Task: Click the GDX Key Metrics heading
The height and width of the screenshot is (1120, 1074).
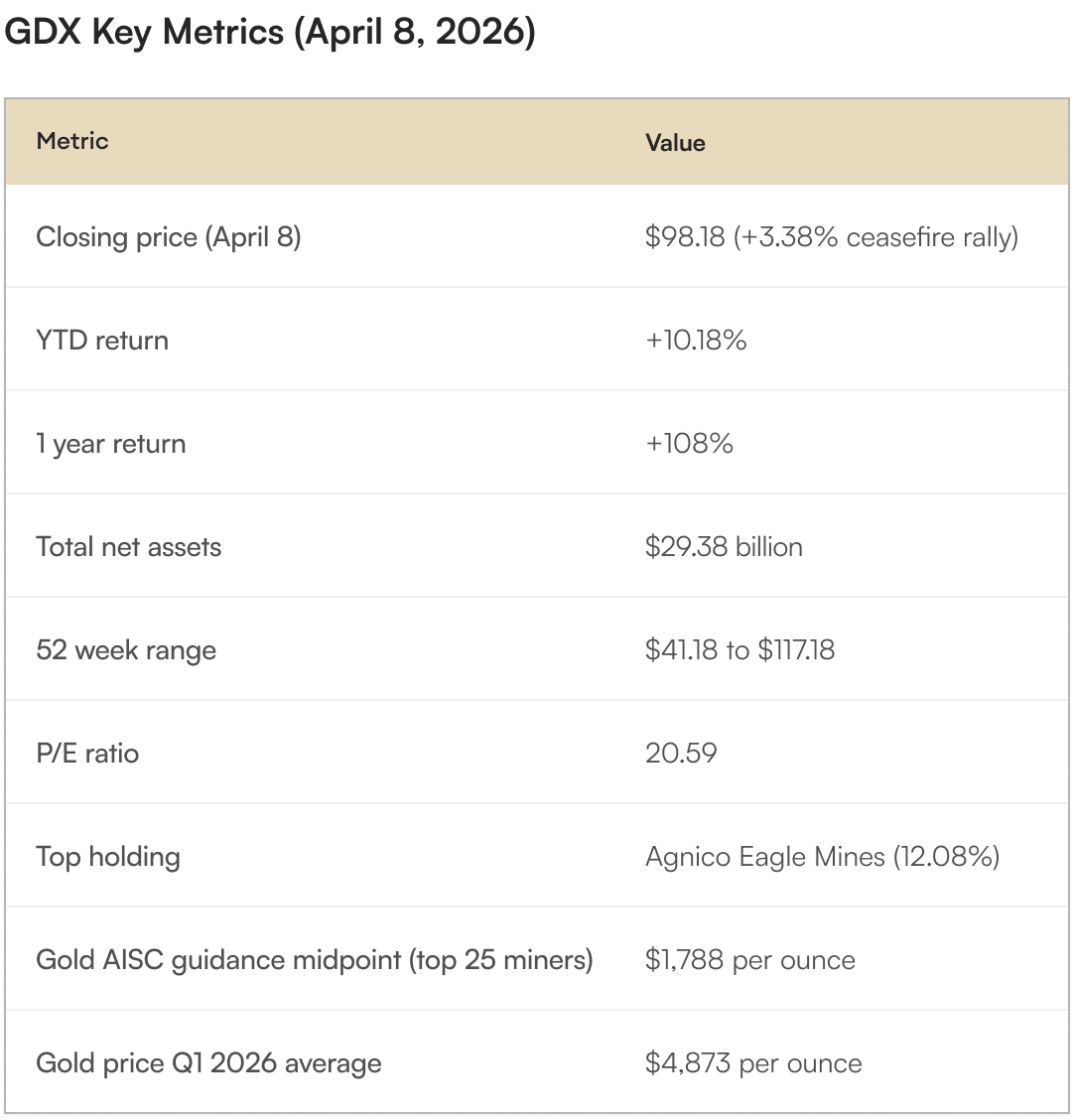Action: click(x=269, y=33)
